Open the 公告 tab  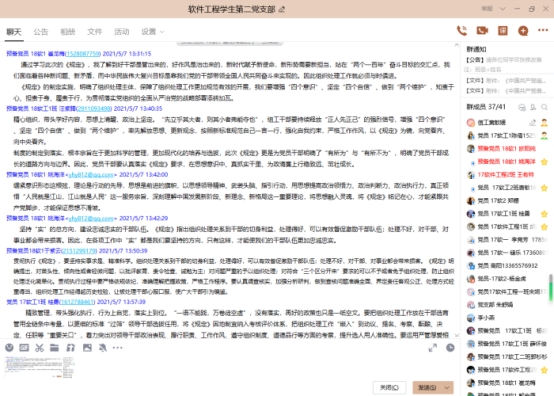click(41, 32)
